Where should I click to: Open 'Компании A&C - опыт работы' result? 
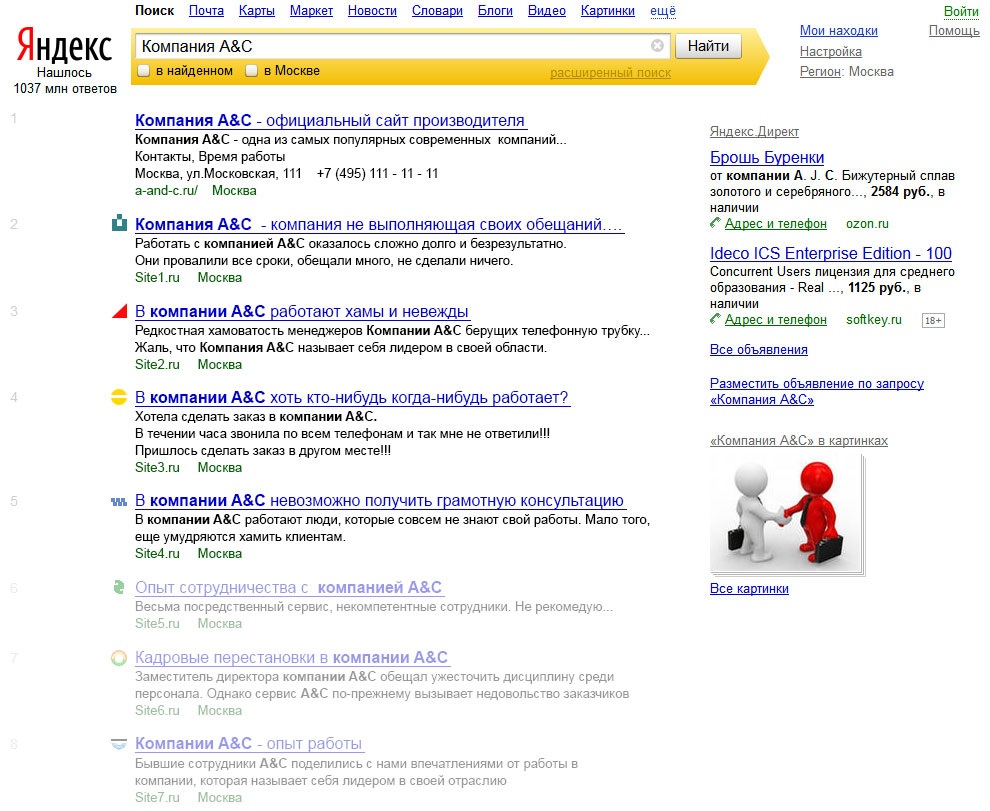point(249,743)
